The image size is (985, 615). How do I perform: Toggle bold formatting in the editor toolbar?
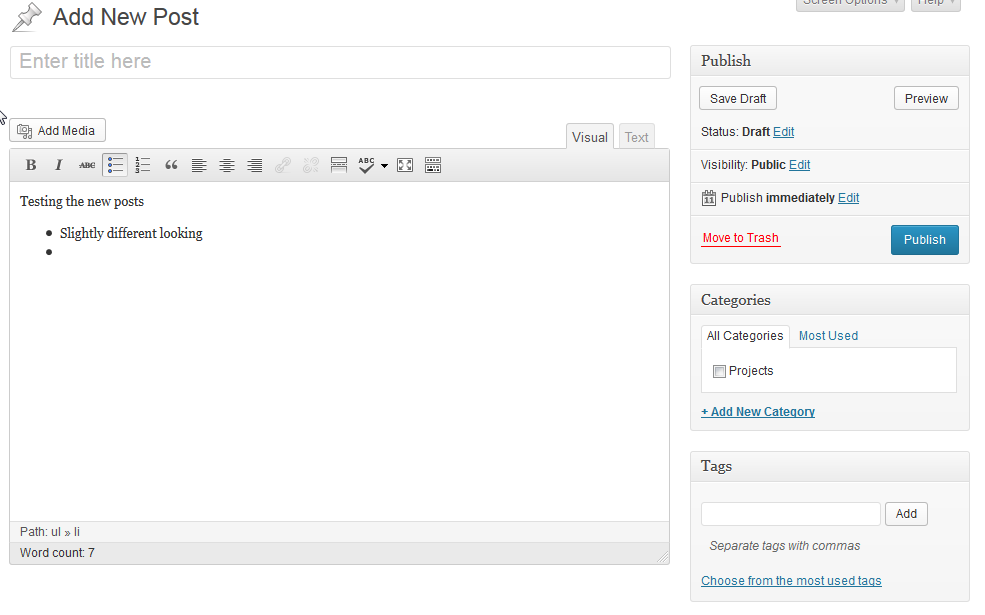click(x=31, y=165)
